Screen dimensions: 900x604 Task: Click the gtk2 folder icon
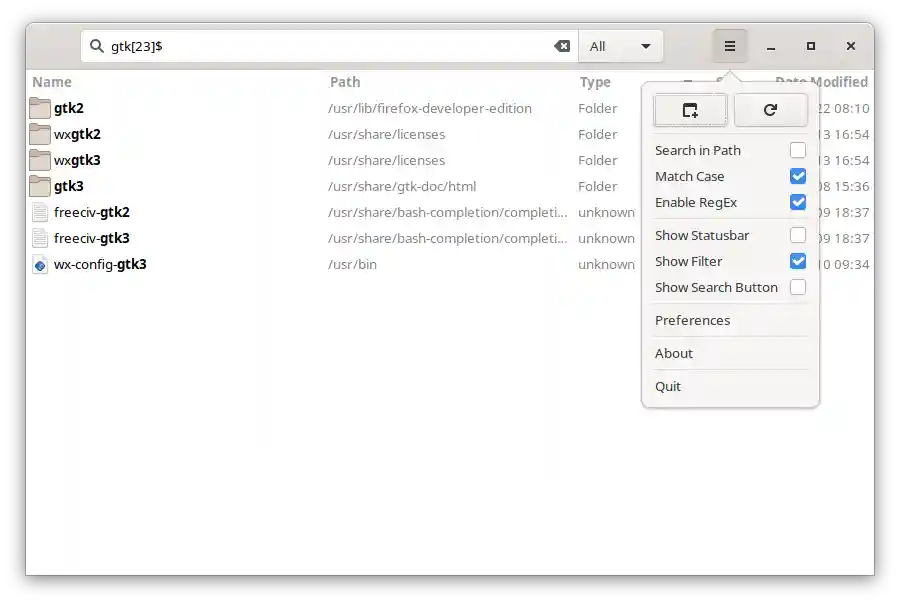tap(40, 108)
